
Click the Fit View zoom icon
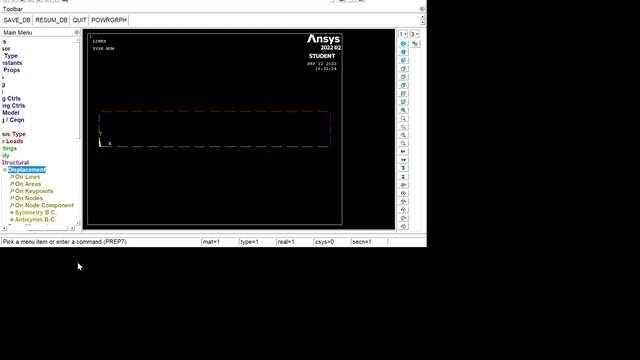coord(403,110)
